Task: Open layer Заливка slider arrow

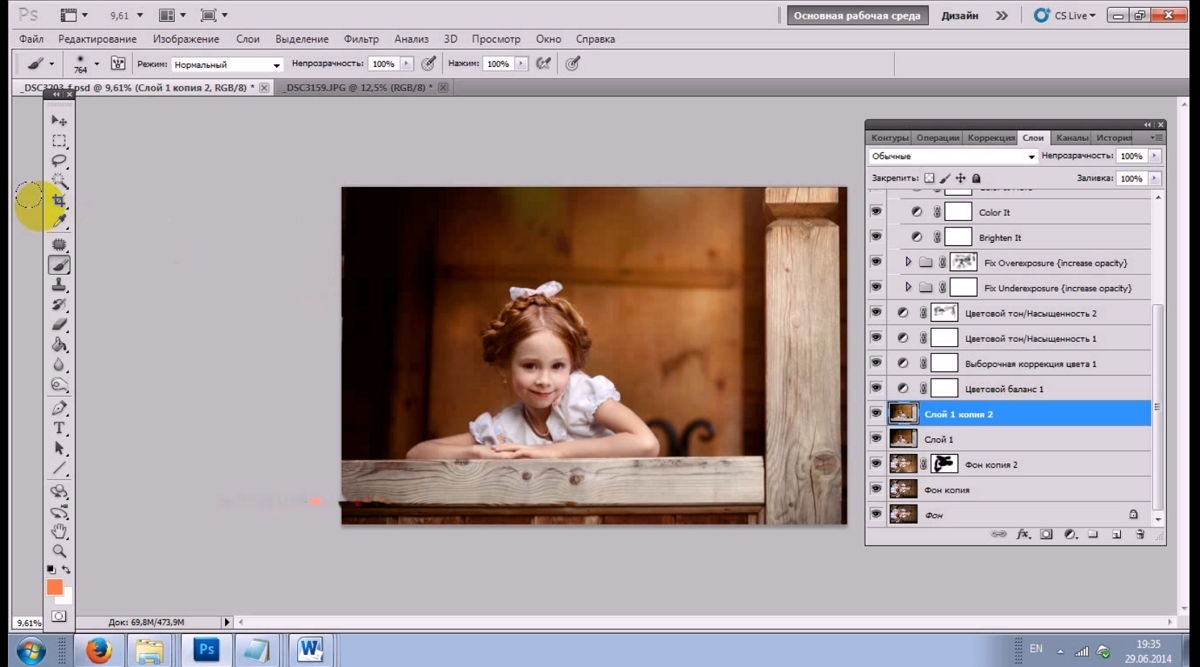Action: (1156, 178)
